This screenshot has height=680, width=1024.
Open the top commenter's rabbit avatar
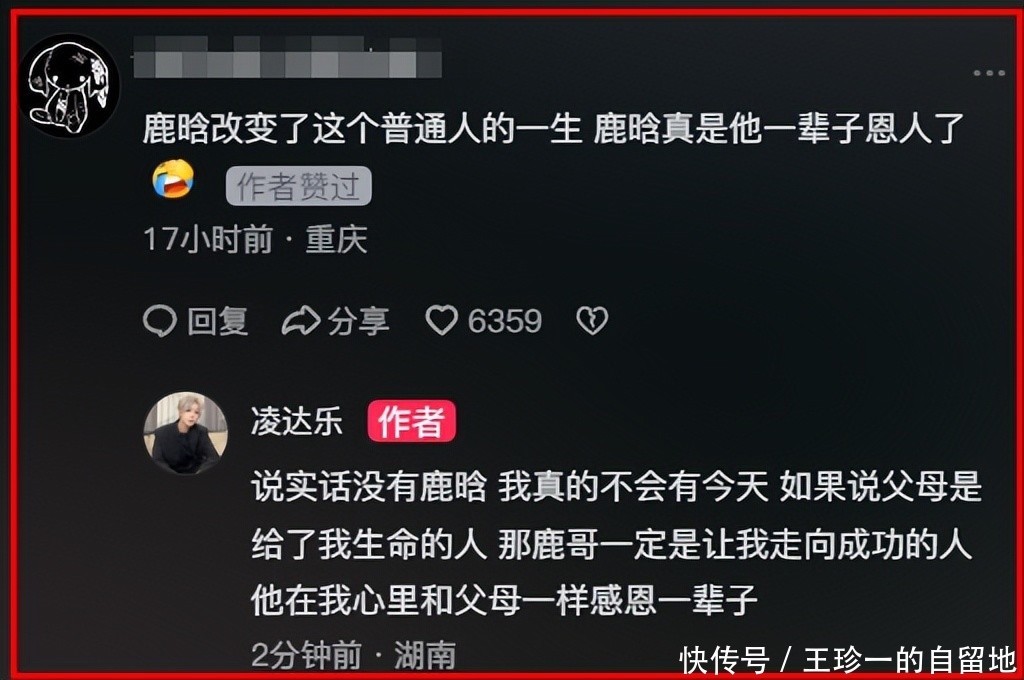coord(69,86)
